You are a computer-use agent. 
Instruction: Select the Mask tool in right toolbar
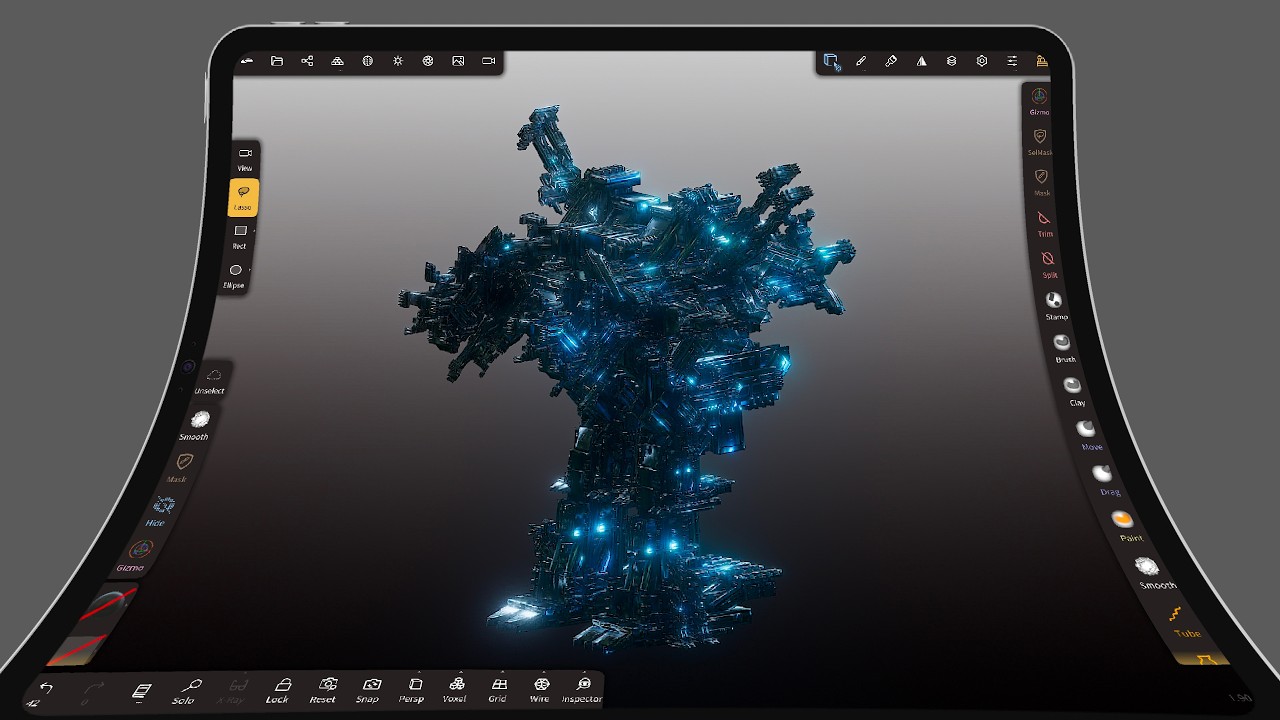click(1042, 181)
